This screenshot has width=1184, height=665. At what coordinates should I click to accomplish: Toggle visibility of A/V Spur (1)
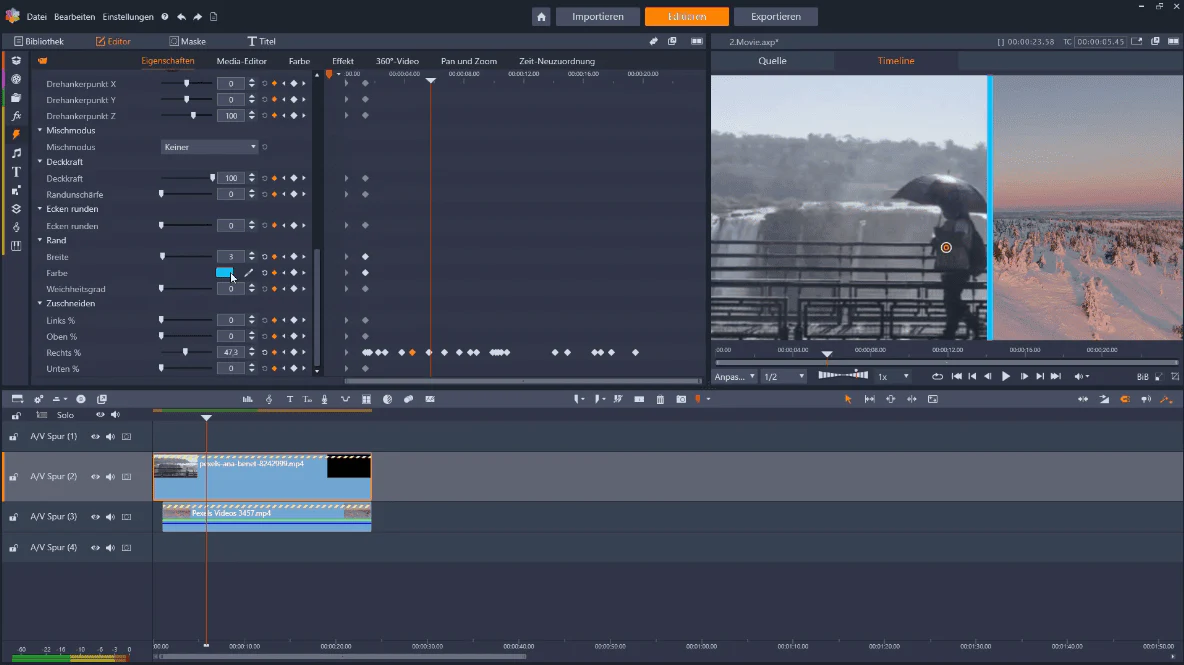[95, 437]
